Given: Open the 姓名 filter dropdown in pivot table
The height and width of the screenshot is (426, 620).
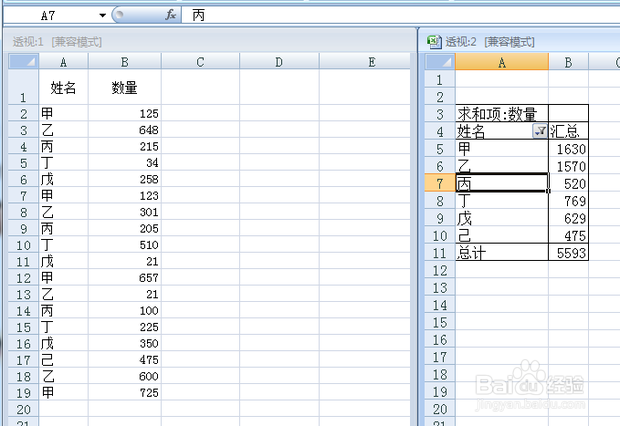Looking at the screenshot, I should tap(540, 131).
